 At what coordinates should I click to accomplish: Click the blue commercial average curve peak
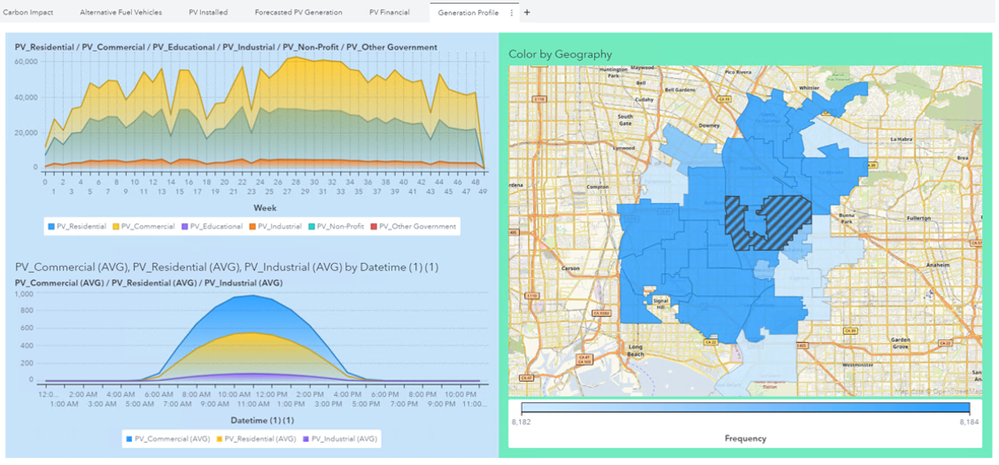pyautogui.click(x=253, y=296)
